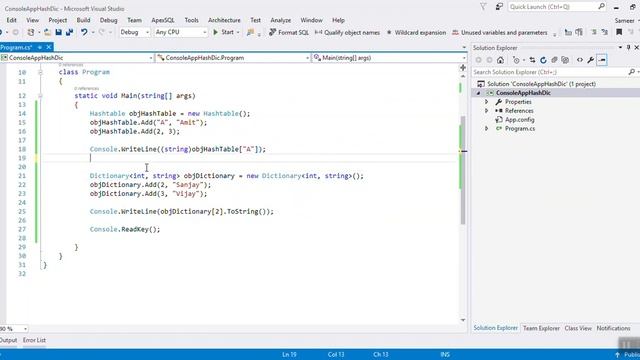640x360 pixels.
Task: Toggle the Preview Selected Items button
Action: coord(602,60)
